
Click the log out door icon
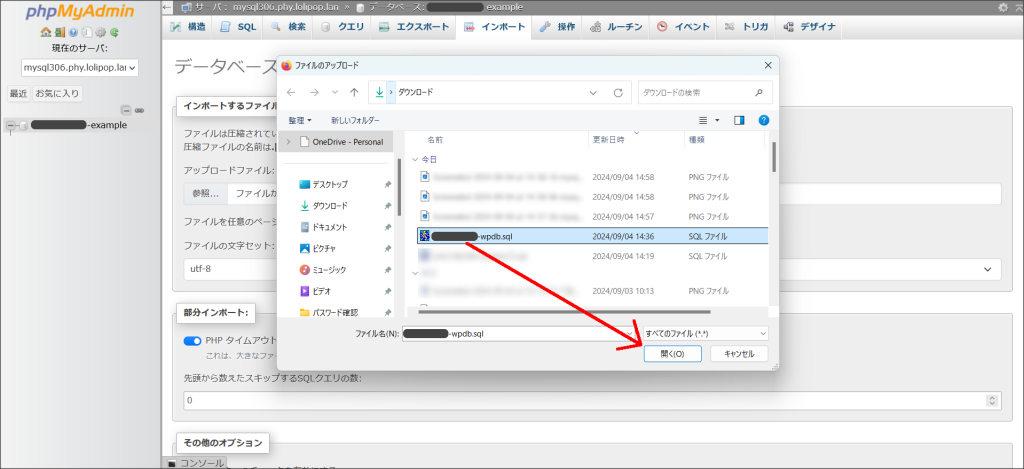point(59,31)
